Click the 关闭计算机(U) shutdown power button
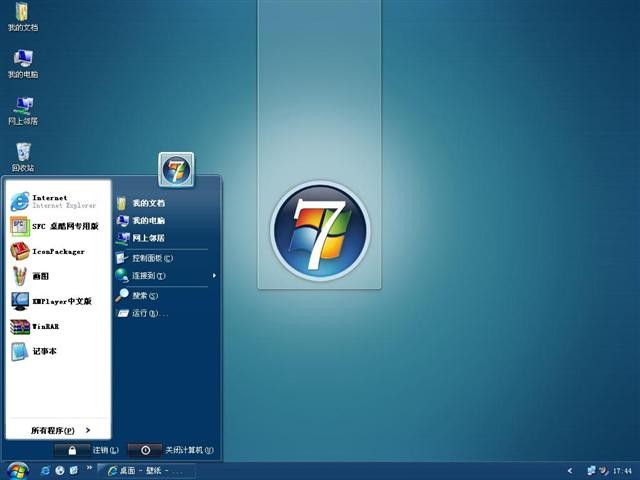Viewport: 640px width, 480px height. point(145,450)
